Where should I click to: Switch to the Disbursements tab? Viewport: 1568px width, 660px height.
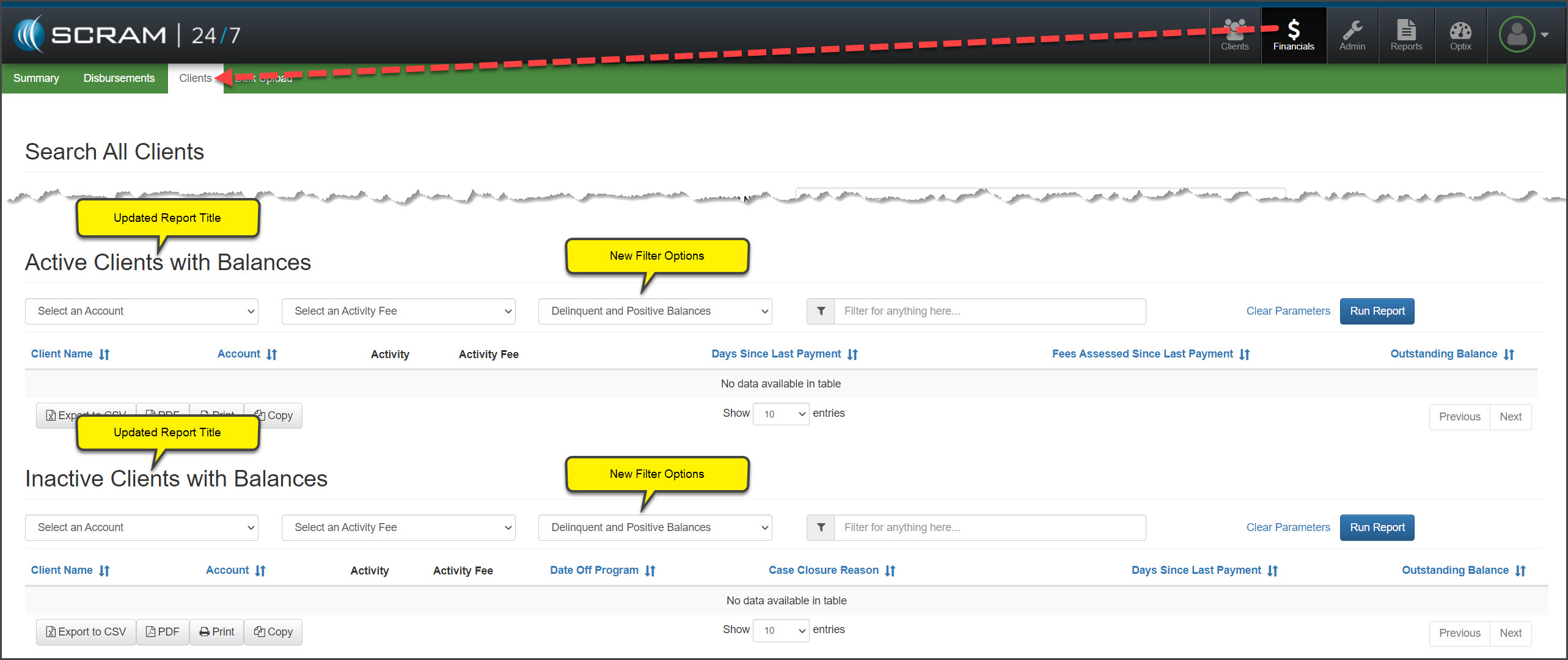pos(119,78)
